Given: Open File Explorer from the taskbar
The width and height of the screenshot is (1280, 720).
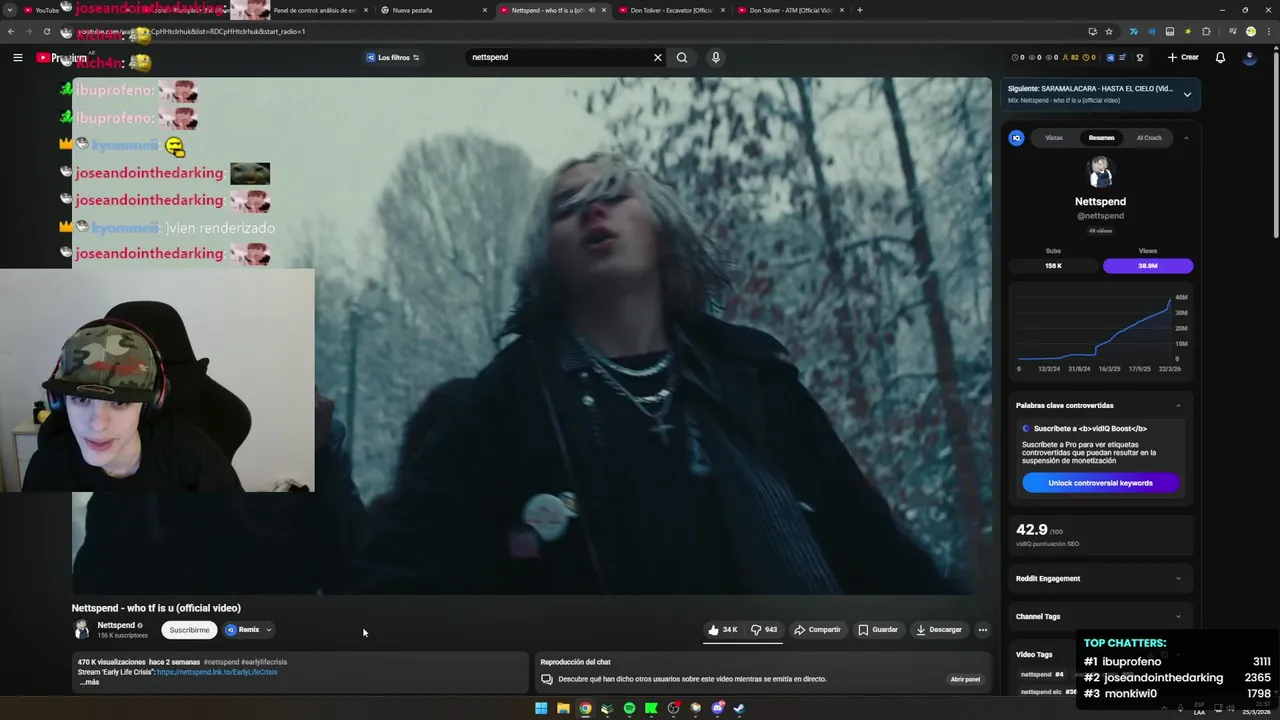Looking at the screenshot, I should tap(563, 708).
